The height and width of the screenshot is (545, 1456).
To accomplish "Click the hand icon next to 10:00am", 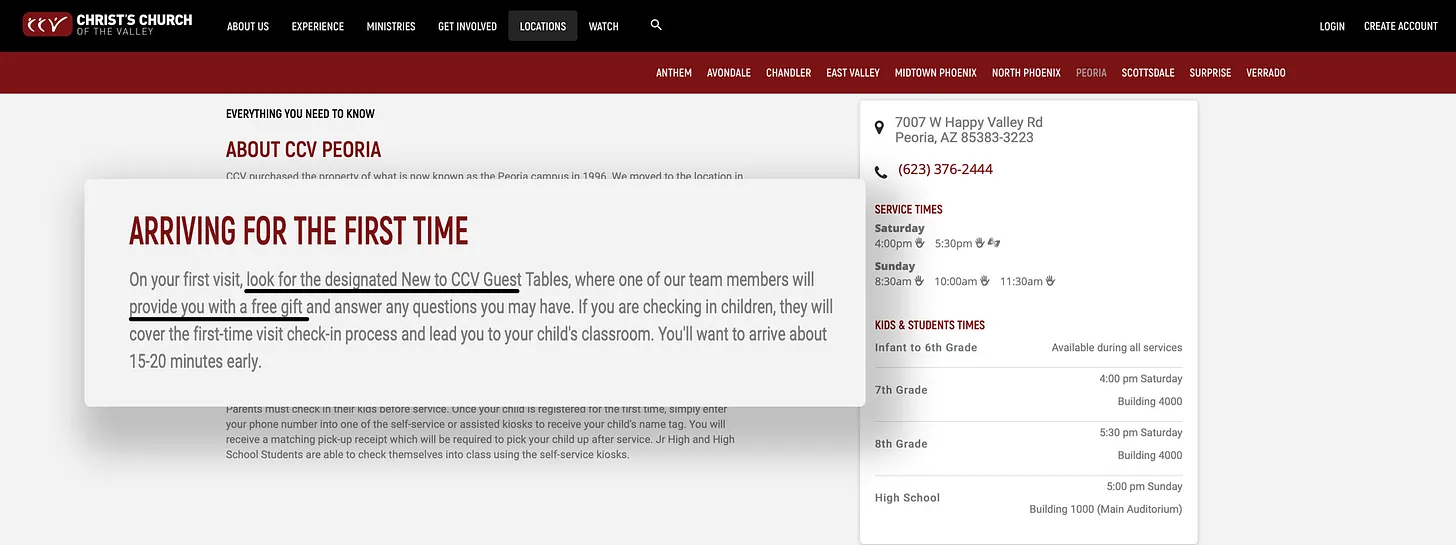I will tap(985, 281).
